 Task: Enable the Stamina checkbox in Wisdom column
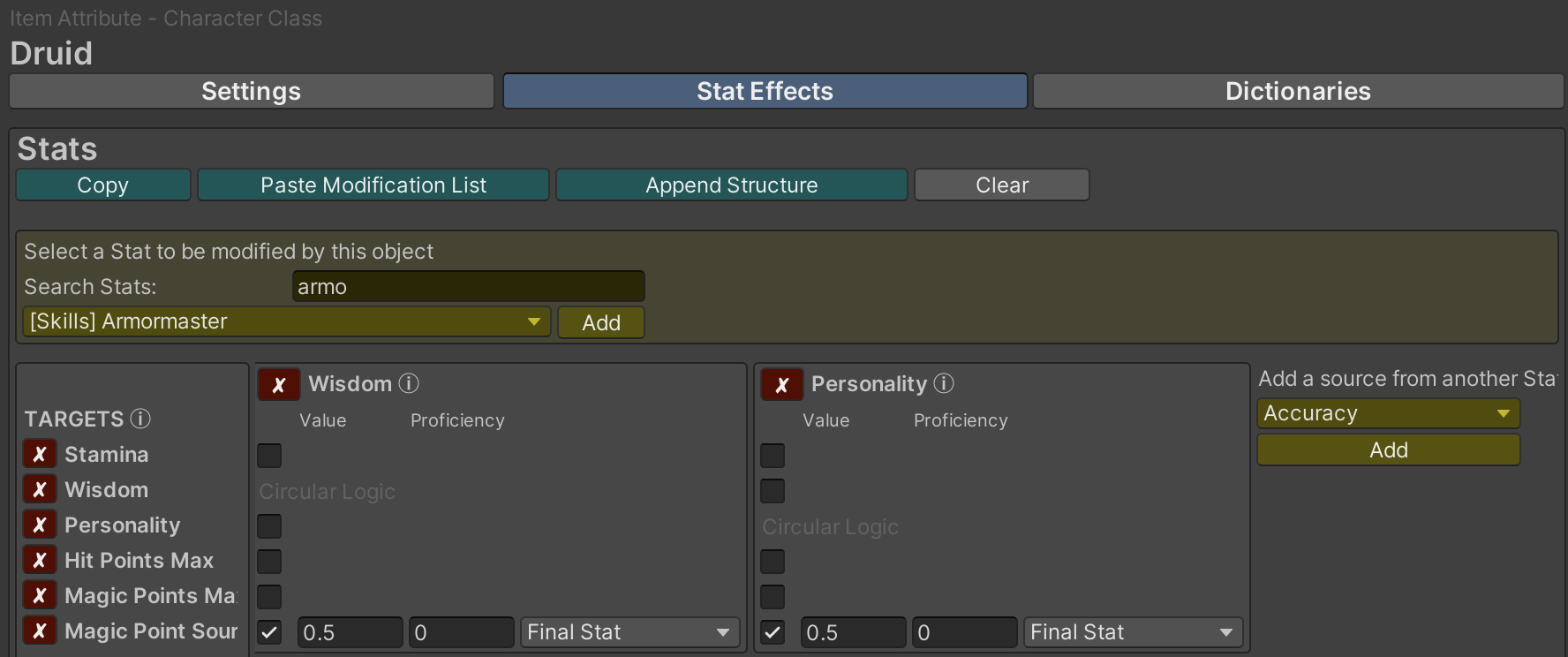tap(269, 456)
